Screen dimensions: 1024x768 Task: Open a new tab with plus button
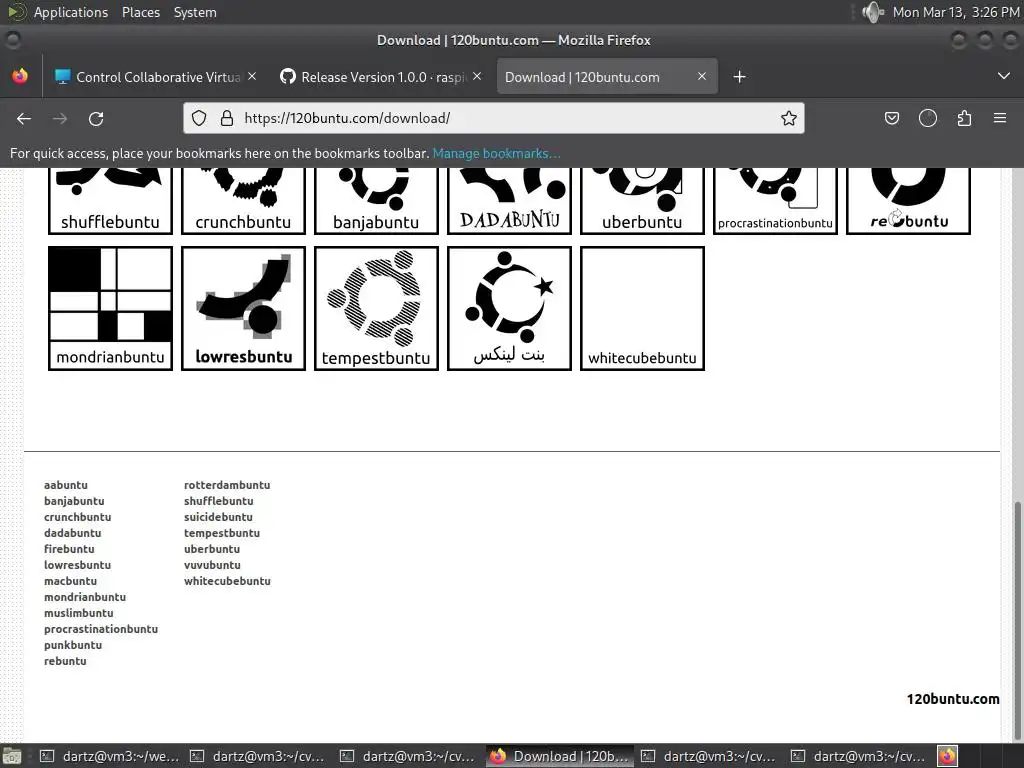(739, 77)
